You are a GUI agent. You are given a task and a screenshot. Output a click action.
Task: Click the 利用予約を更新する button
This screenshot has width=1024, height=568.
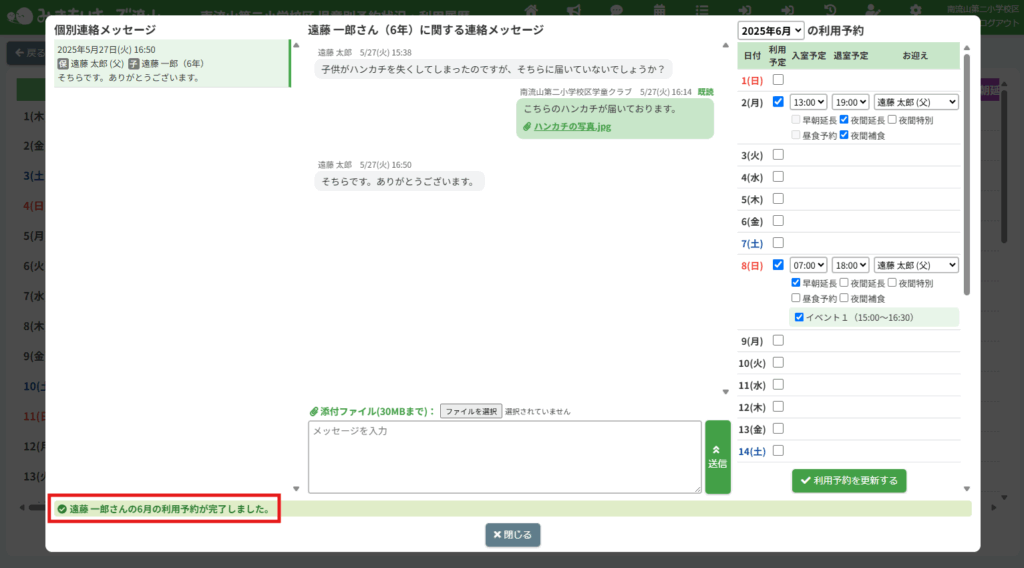click(849, 481)
